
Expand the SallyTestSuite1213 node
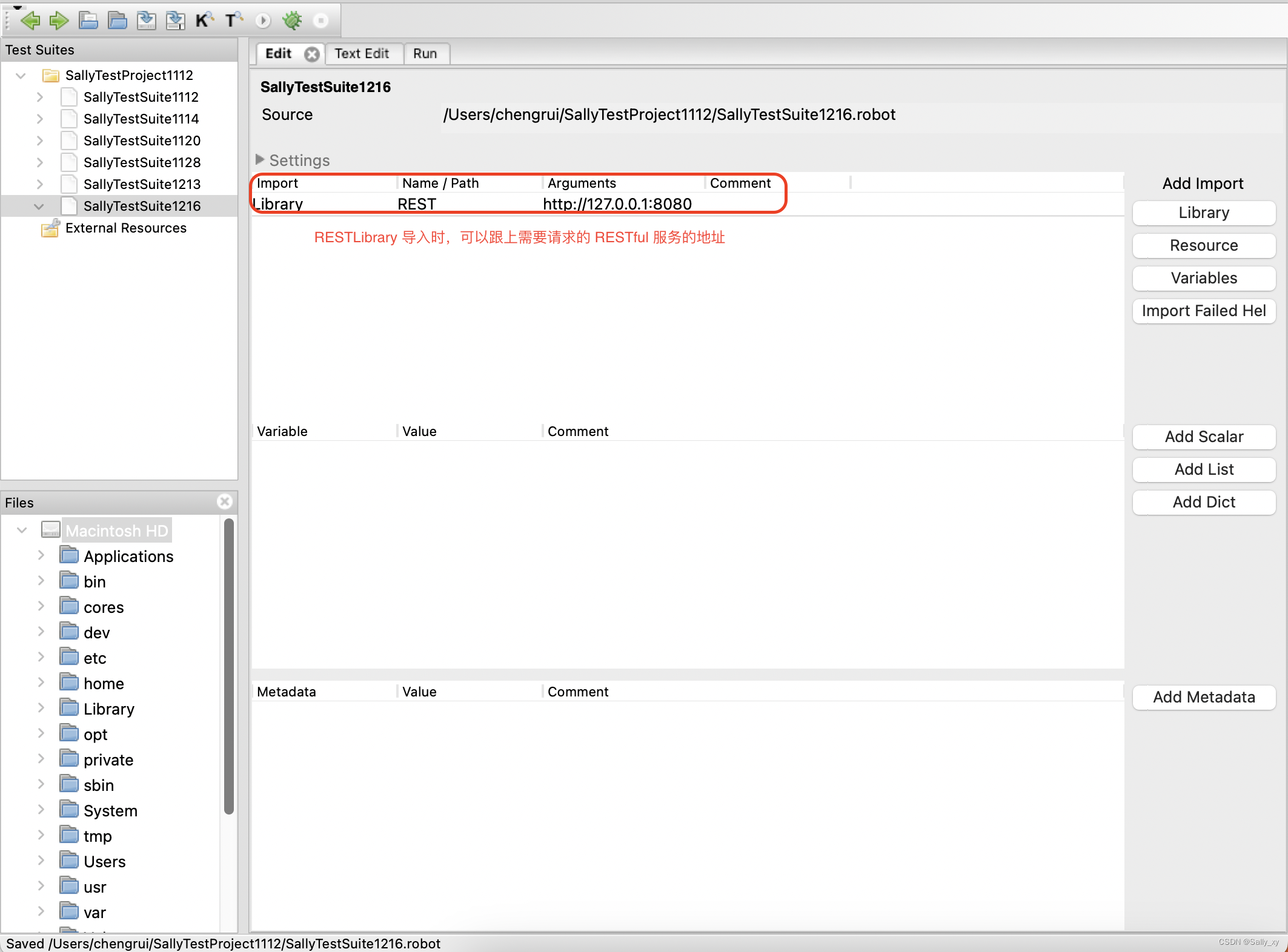pyautogui.click(x=40, y=184)
